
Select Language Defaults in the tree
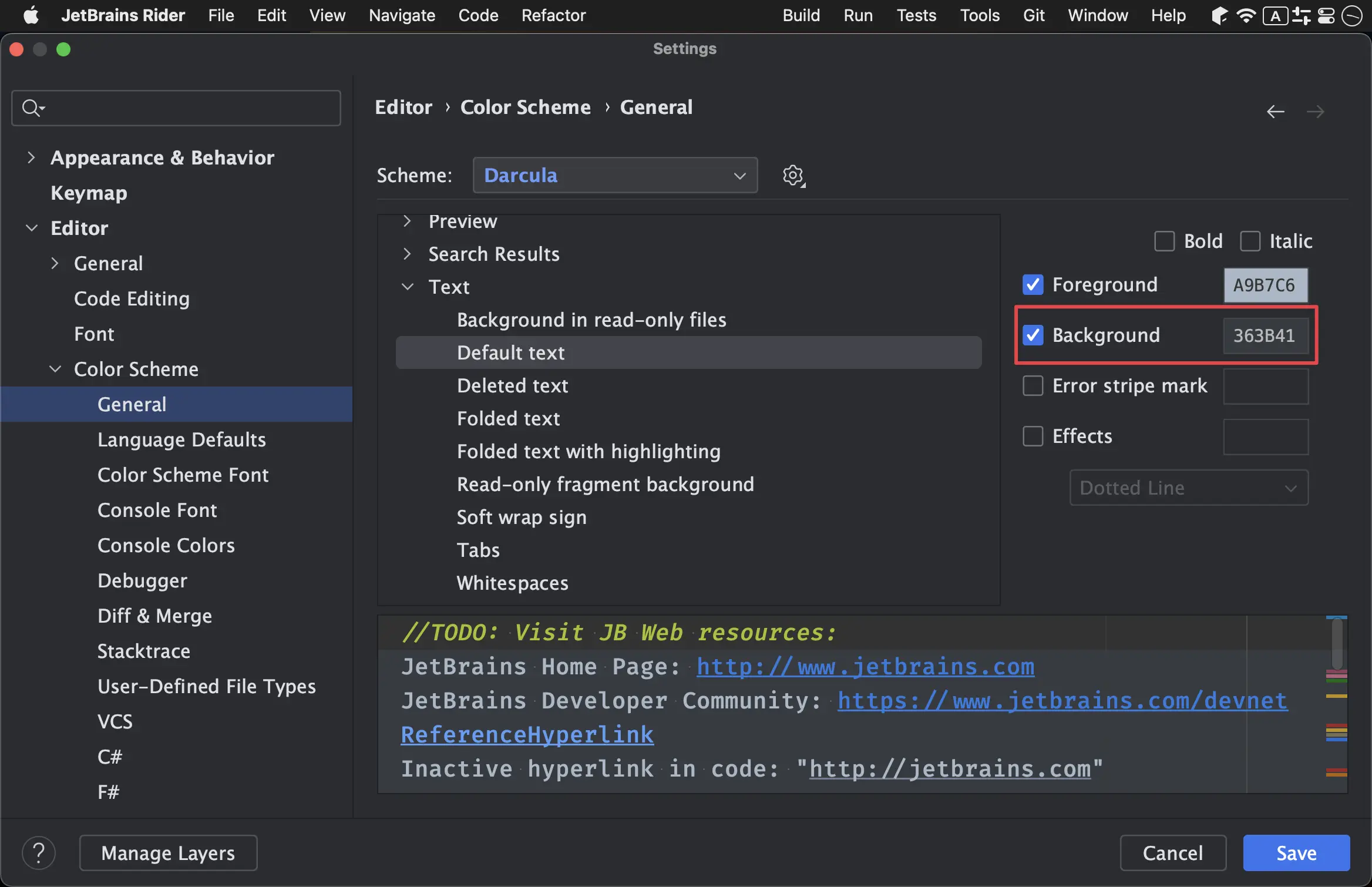[181, 439]
